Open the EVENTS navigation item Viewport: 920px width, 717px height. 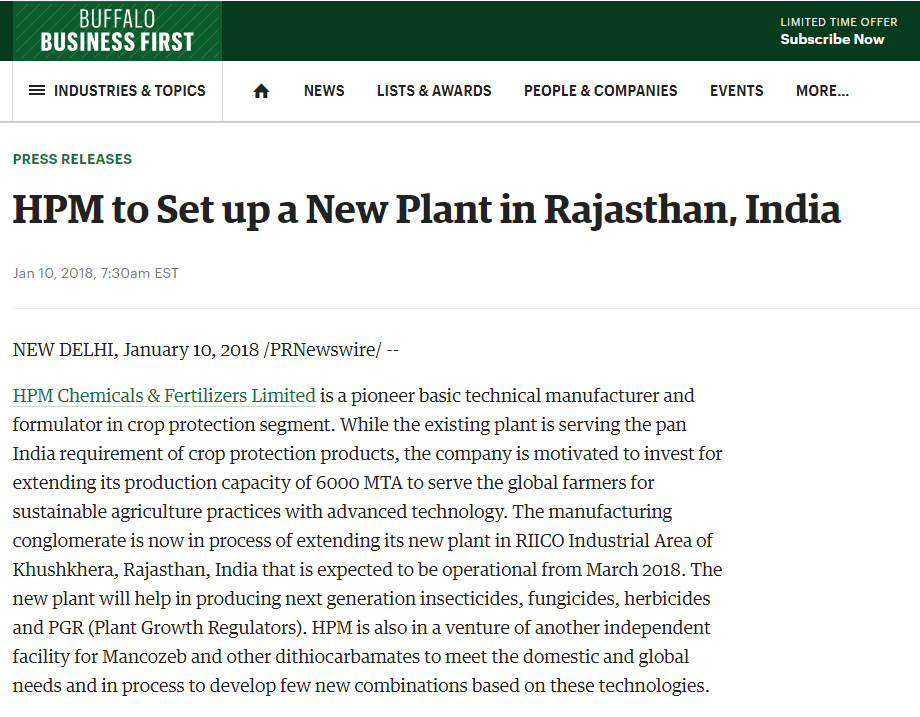tap(736, 91)
